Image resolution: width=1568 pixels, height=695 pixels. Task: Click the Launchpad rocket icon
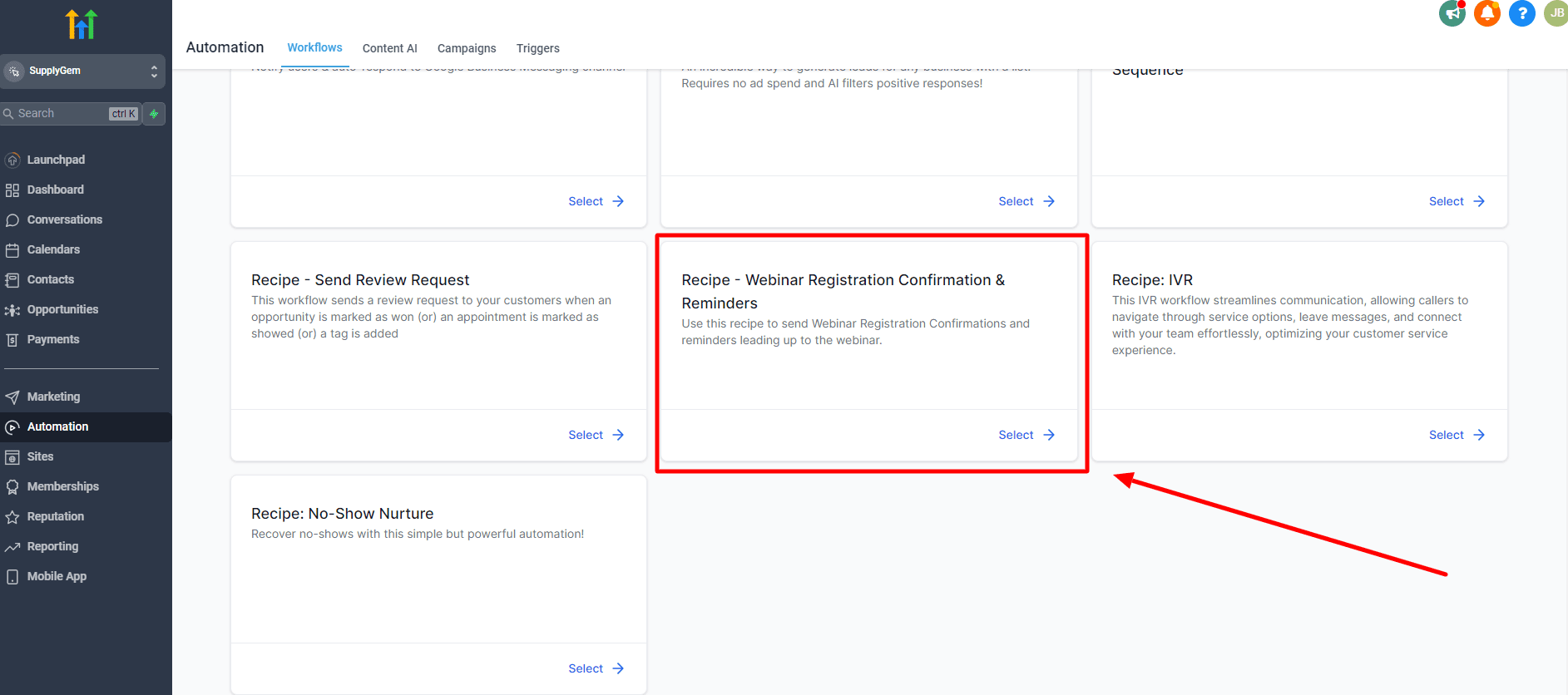(12, 160)
